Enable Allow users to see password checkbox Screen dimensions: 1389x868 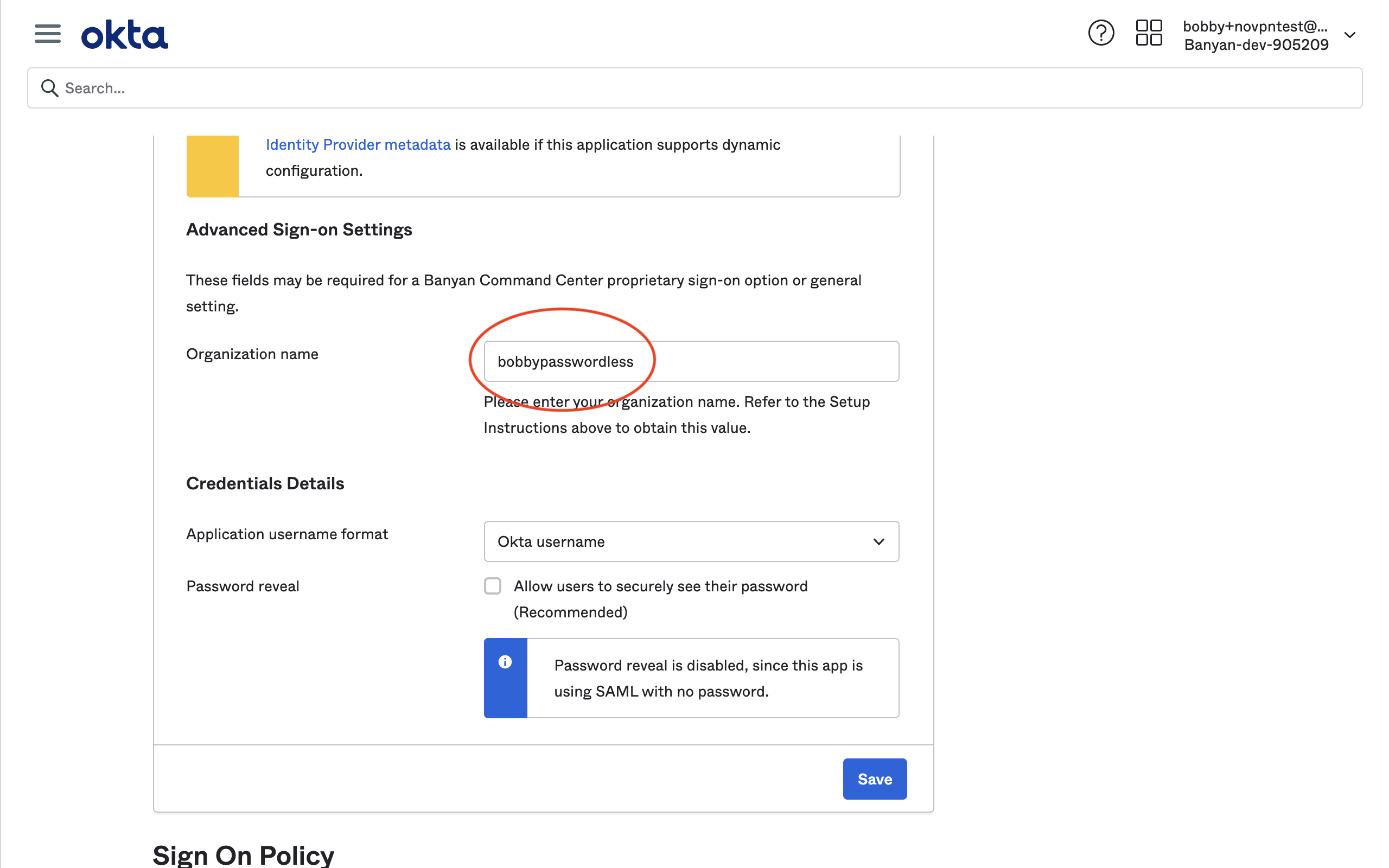tap(493, 586)
